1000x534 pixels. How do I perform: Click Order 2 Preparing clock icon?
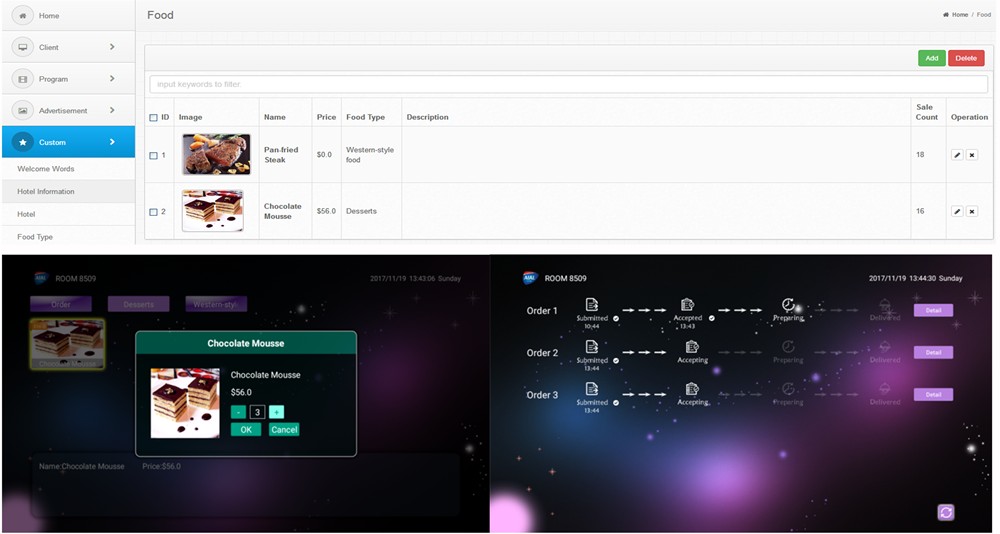tap(788, 347)
